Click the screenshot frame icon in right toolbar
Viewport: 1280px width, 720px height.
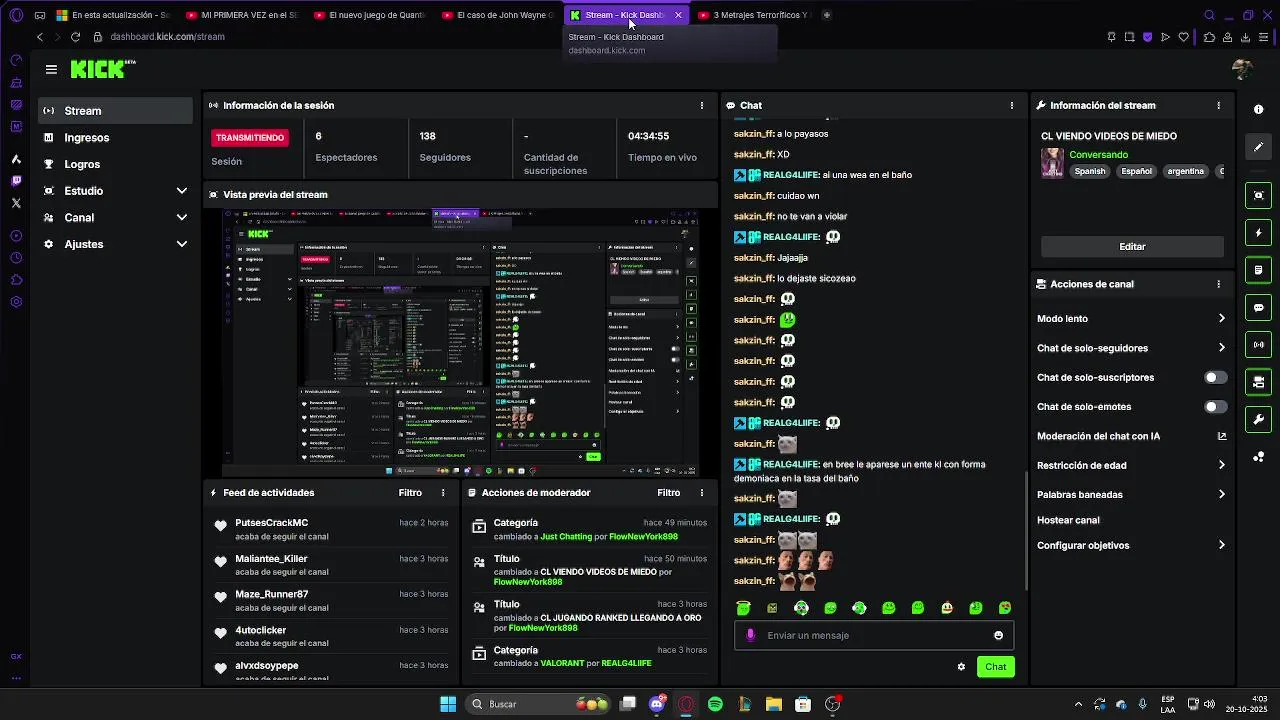click(x=1258, y=195)
